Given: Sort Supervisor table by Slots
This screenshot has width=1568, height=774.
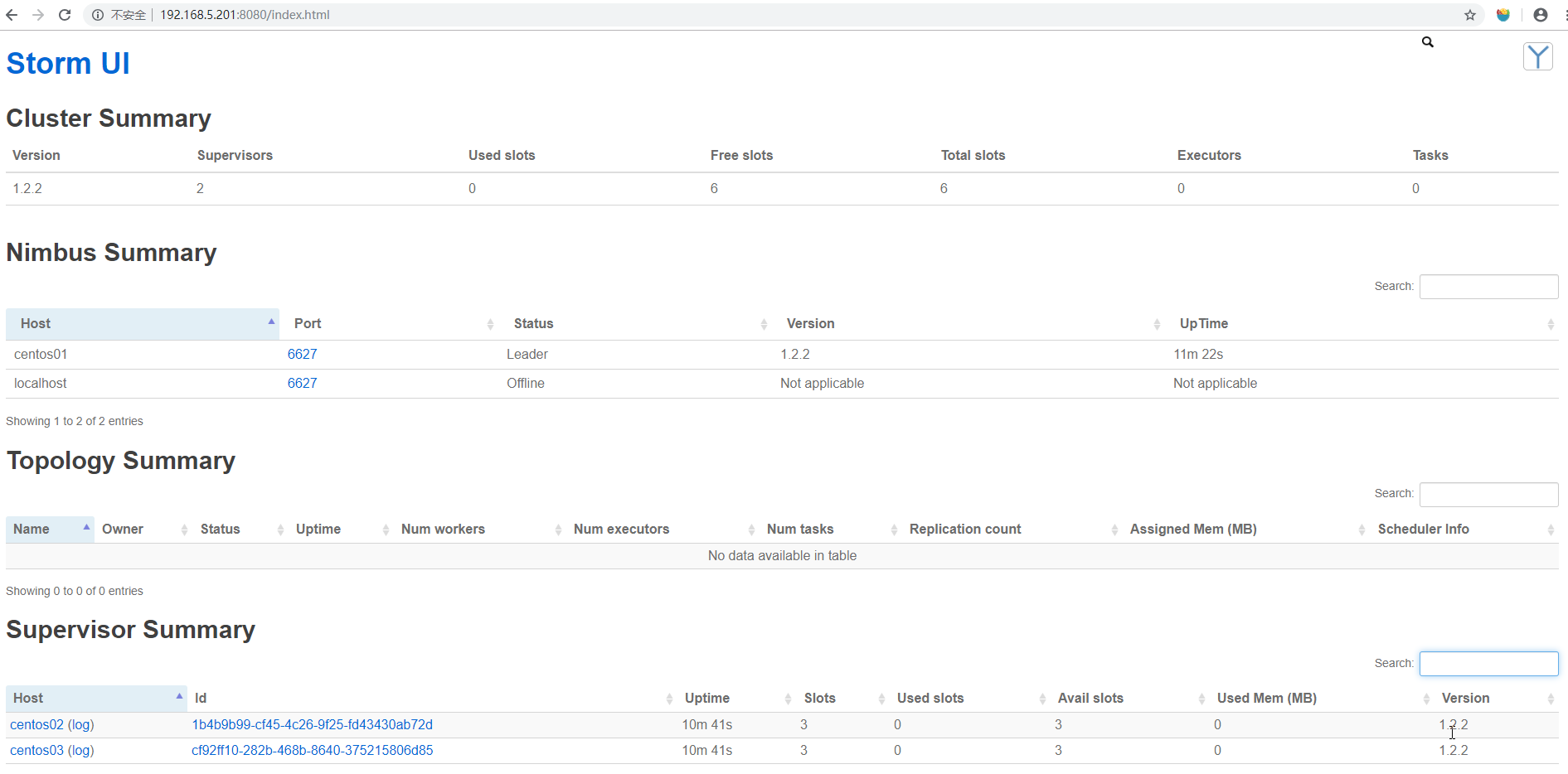Looking at the screenshot, I should 842,699.
